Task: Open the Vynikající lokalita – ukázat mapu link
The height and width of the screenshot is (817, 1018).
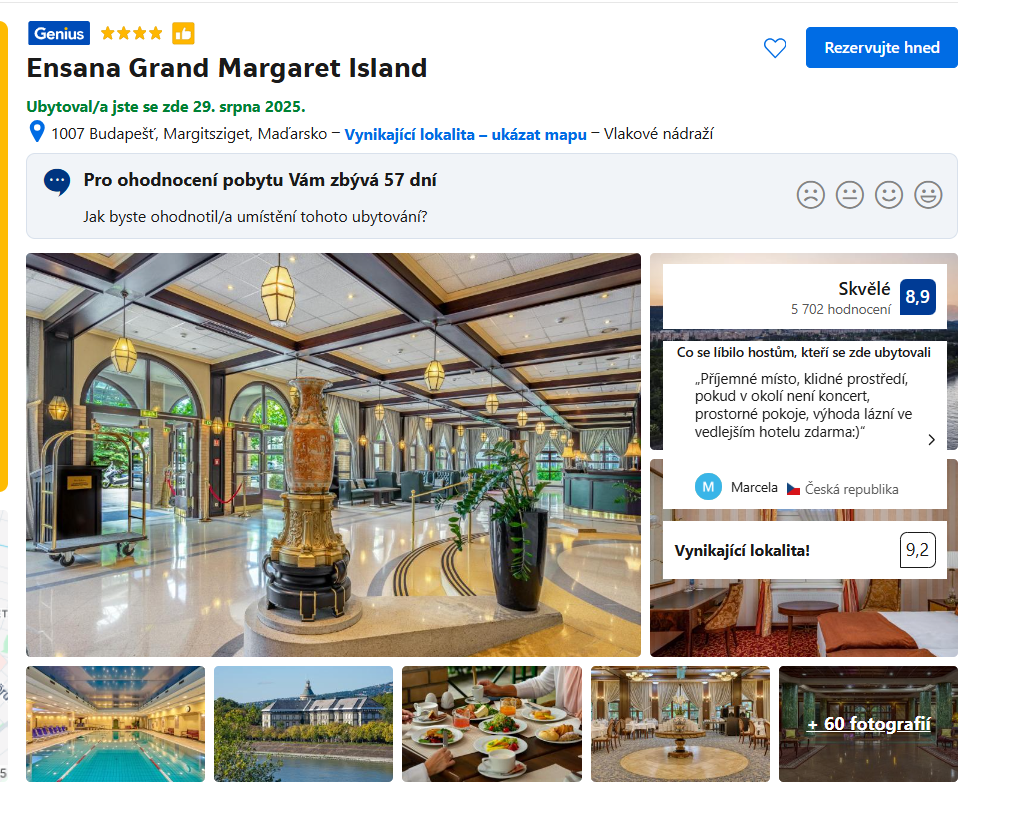Action: pyautogui.click(x=466, y=134)
